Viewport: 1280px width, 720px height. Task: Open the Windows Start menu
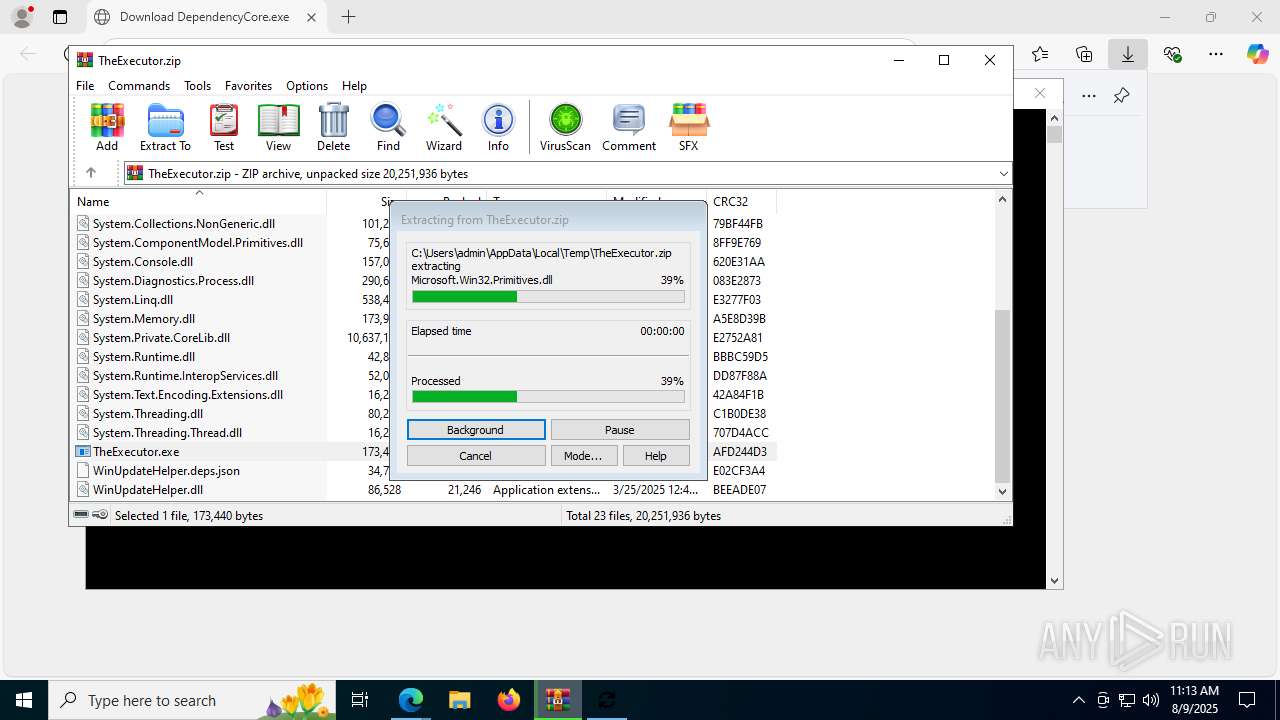click(24, 700)
